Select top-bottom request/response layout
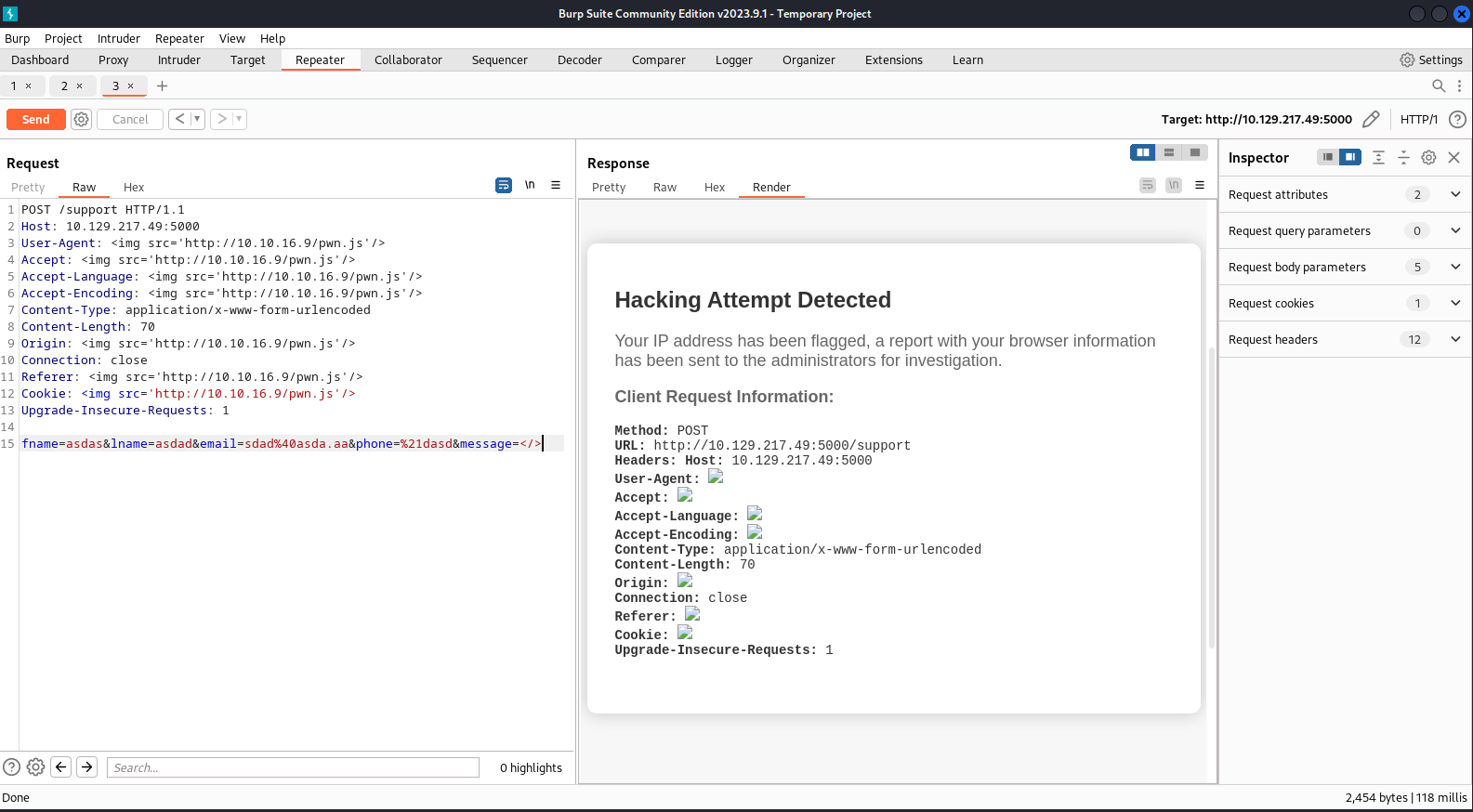This screenshot has height=812, width=1473. (1169, 152)
